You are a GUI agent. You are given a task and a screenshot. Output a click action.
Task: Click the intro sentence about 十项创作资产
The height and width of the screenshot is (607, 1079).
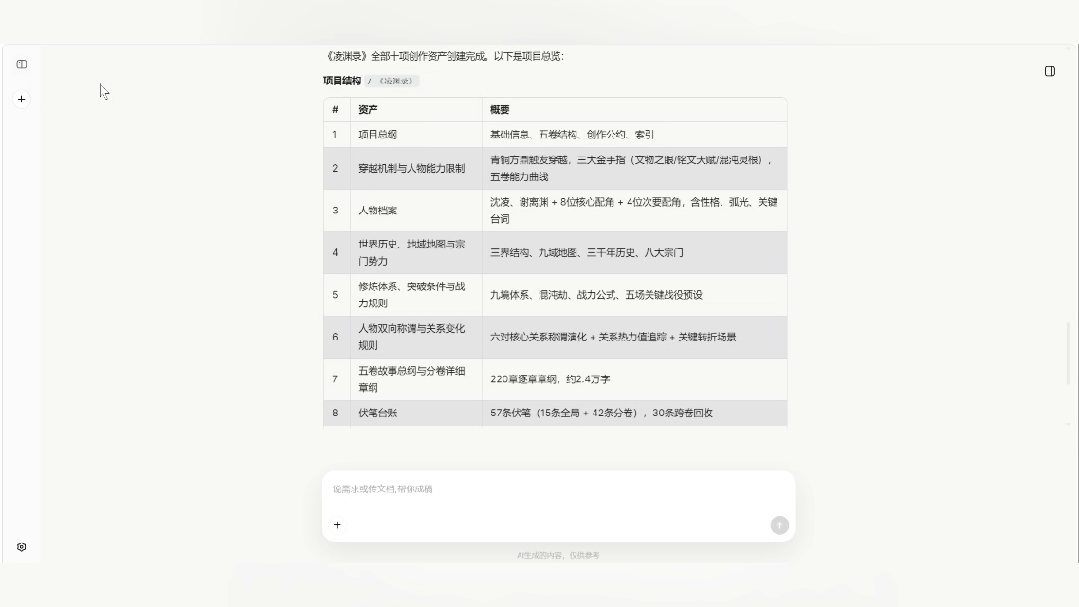pyautogui.click(x=444, y=56)
